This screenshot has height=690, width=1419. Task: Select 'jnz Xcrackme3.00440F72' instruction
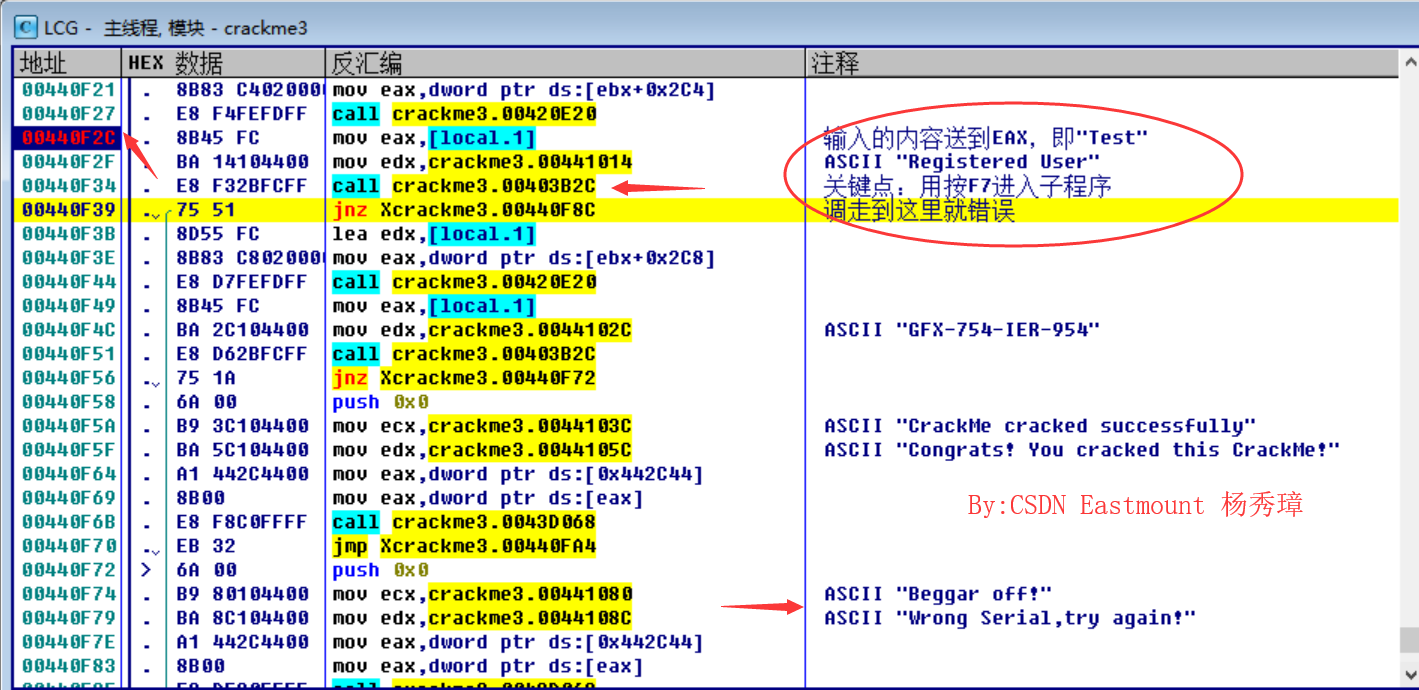[x=464, y=378]
